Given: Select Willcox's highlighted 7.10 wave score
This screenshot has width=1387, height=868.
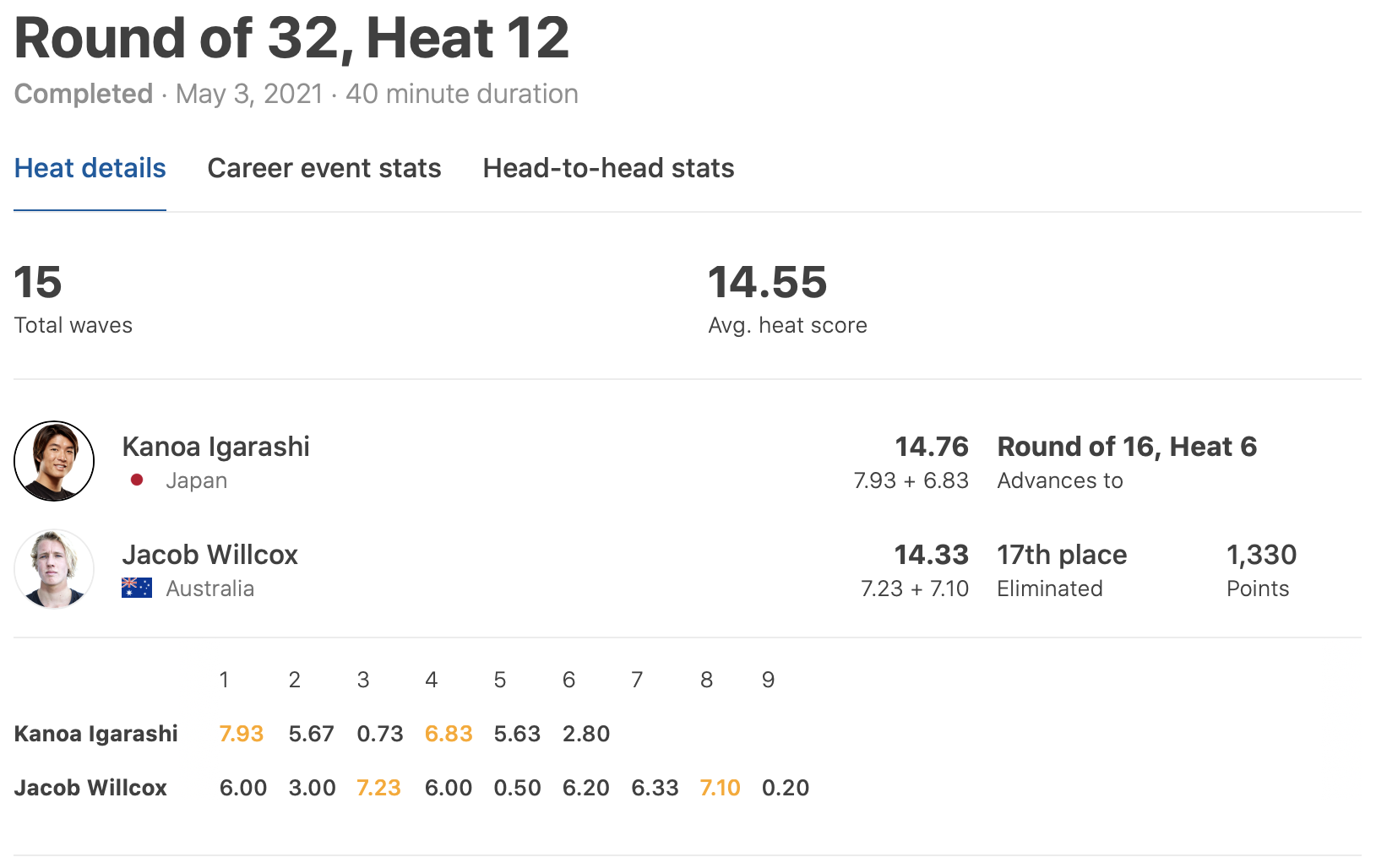Looking at the screenshot, I should (720, 788).
